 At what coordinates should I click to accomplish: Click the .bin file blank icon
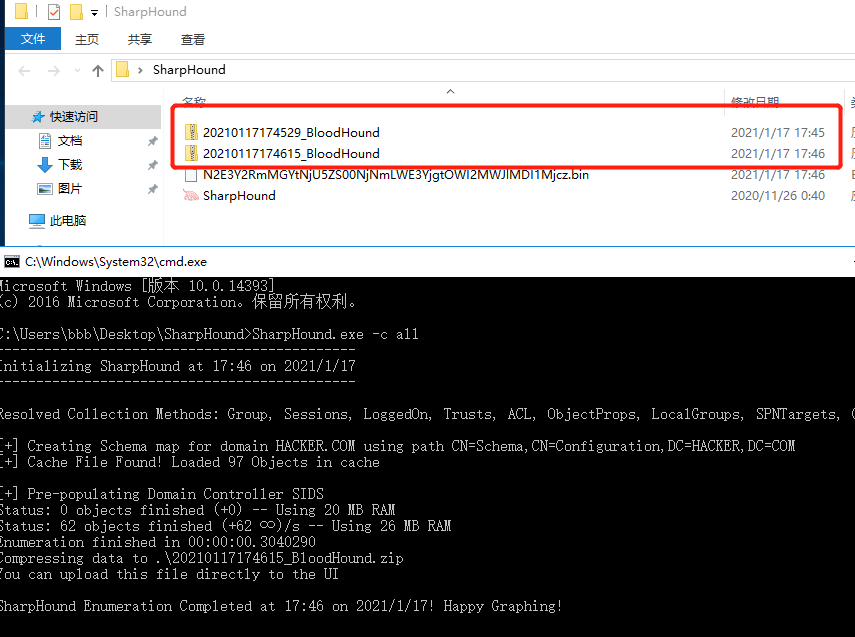(x=191, y=175)
